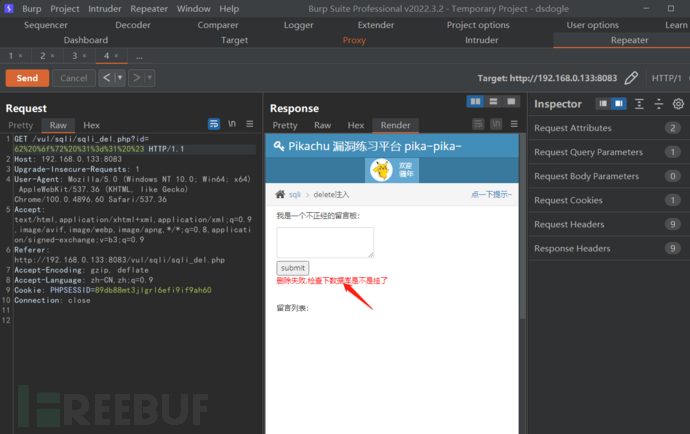This screenshot has height=434, width=690.
Task: Switch to the Decoder tab
Action: point(133,25)
